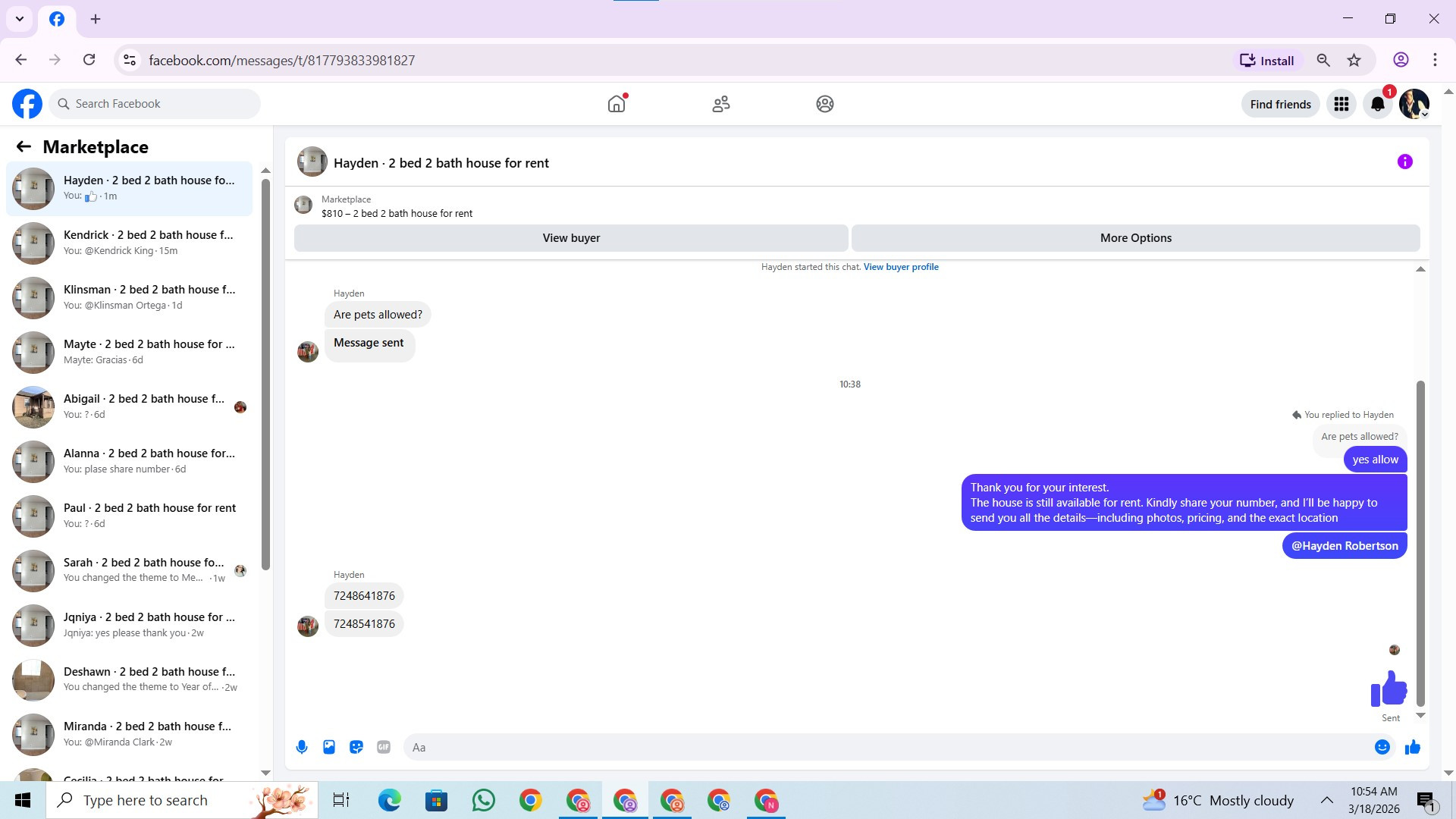Open Facebook notifications bell
This screenshot has height=819, width=1456.
coord(1377,104)
